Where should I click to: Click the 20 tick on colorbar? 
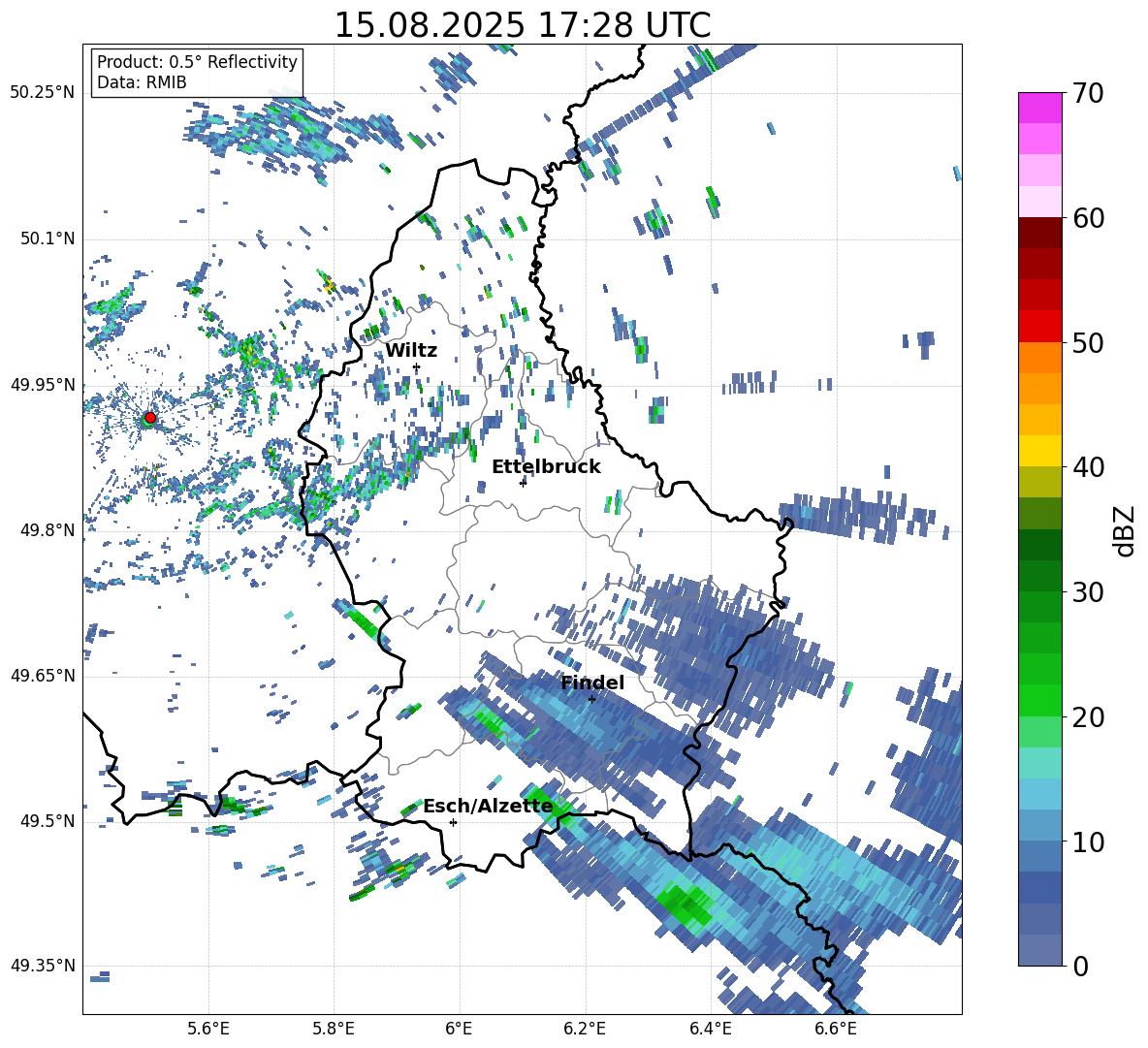point(1088,716)
